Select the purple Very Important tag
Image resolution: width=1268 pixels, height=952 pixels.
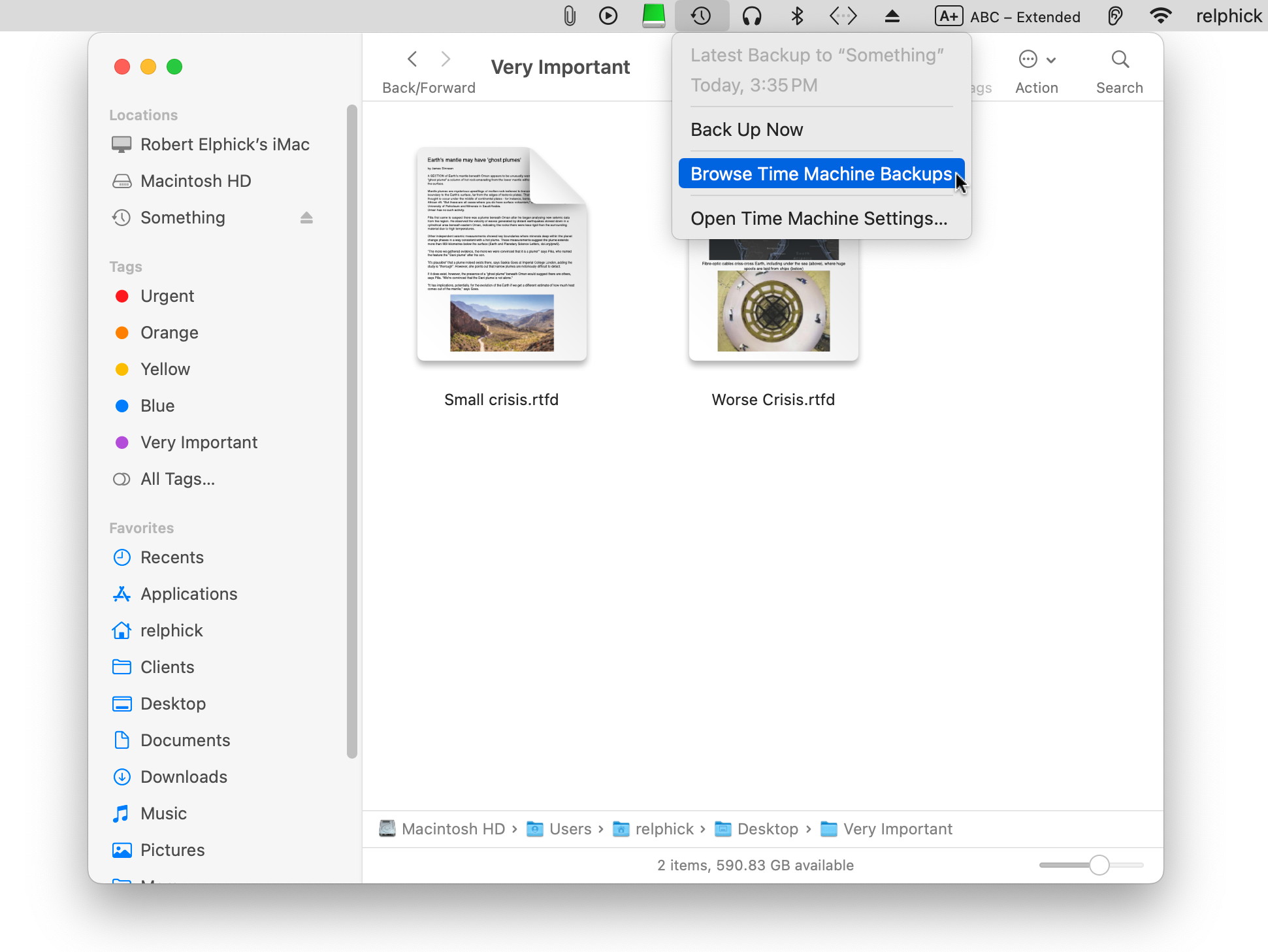coord(199,442)
